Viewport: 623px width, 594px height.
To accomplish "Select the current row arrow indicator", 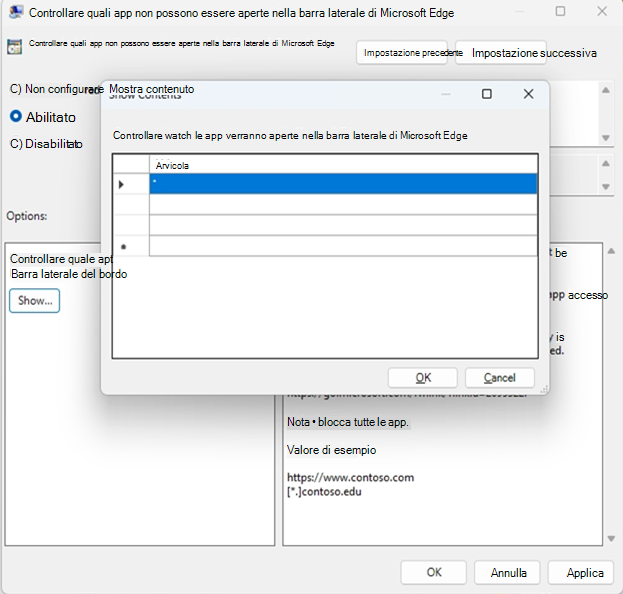I will tap(123, 184).
